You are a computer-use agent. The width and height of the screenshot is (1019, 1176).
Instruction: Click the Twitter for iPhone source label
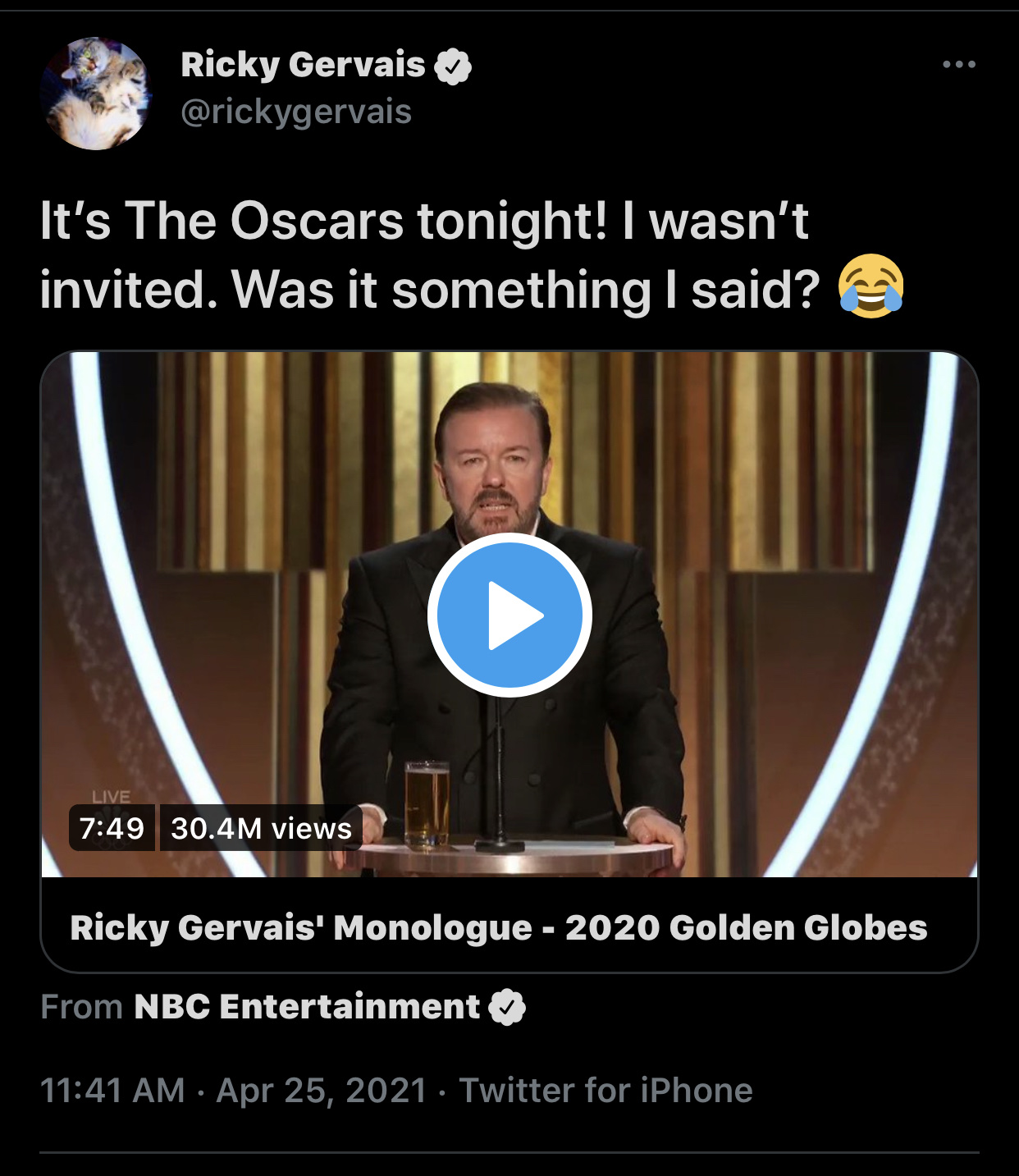click(605, 1091)
